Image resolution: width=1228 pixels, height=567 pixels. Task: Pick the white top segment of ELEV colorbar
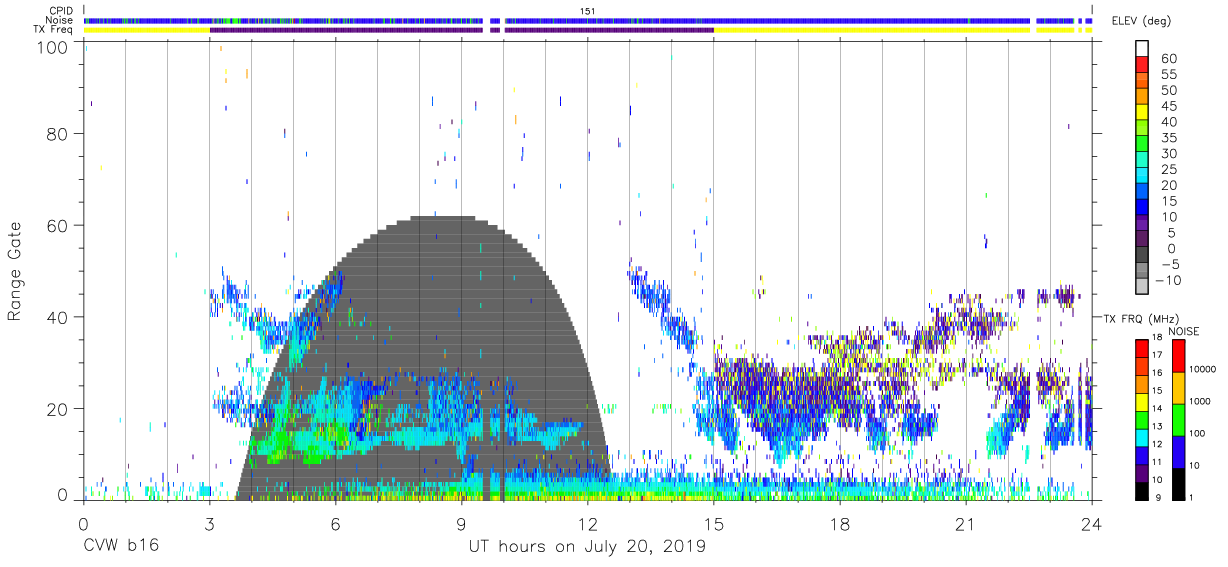click(x=1143, y=48)
